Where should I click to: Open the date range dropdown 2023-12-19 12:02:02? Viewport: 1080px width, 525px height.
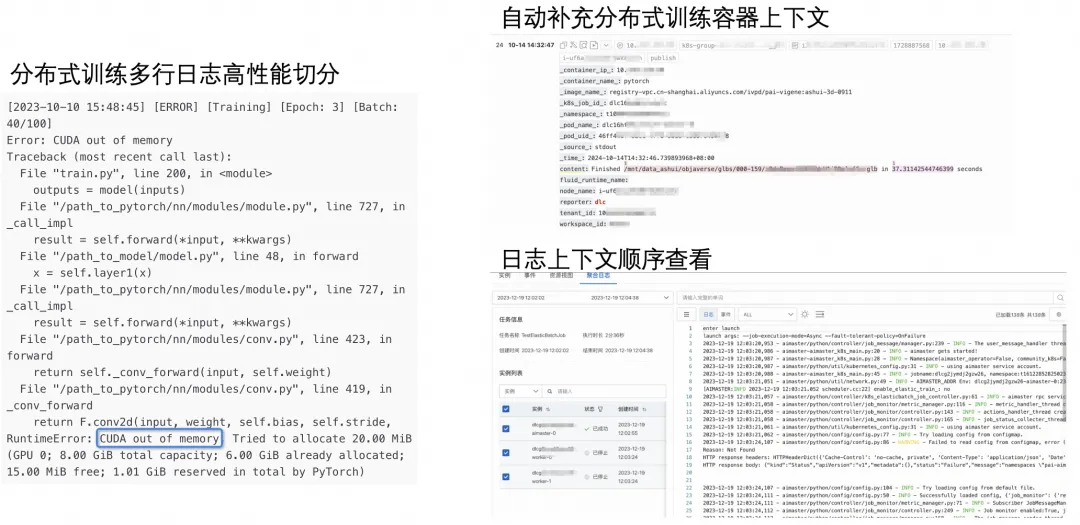tap(583, 298)
